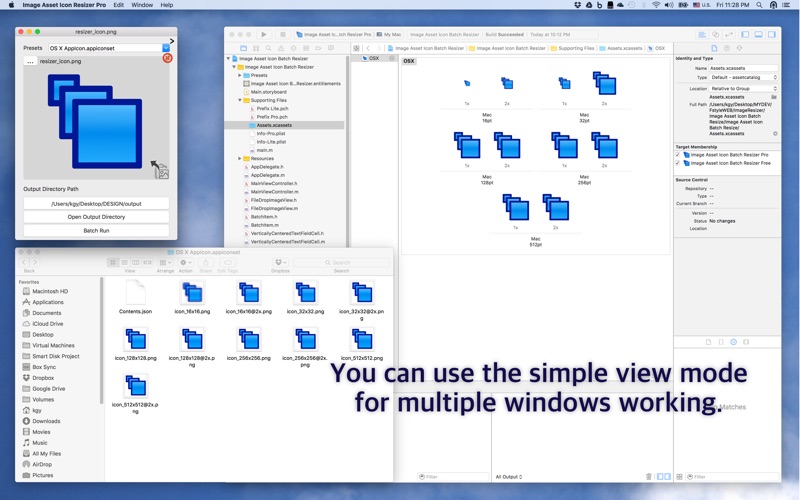Select AppDelegate.h in Xcode navigator
The width and height of the screenshot is (800, 500).
click(x=267, y=167)
